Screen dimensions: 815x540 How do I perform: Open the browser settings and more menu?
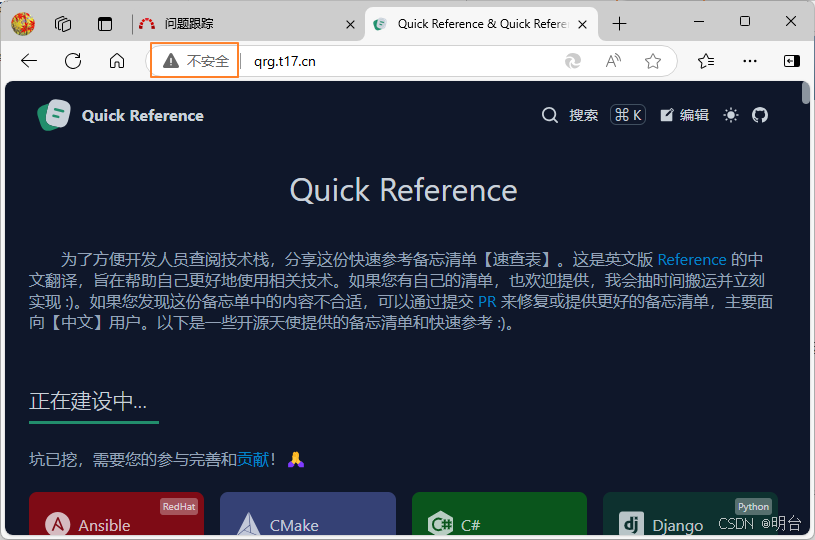[750, 61]
